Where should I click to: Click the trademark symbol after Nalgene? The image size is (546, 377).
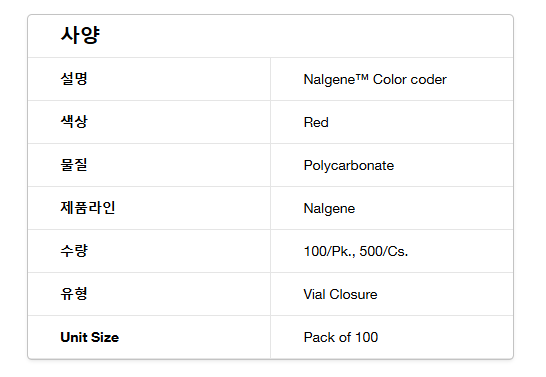(x=362, y=77)
